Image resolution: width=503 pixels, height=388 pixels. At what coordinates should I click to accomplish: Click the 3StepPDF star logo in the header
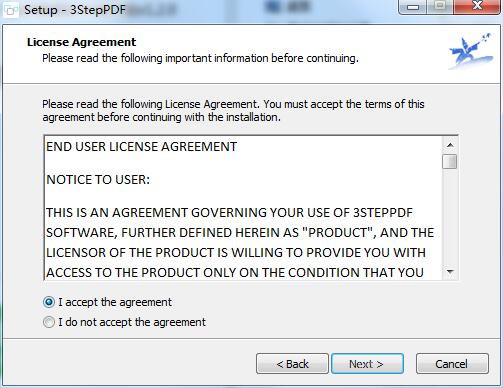[x=471, y=50]
